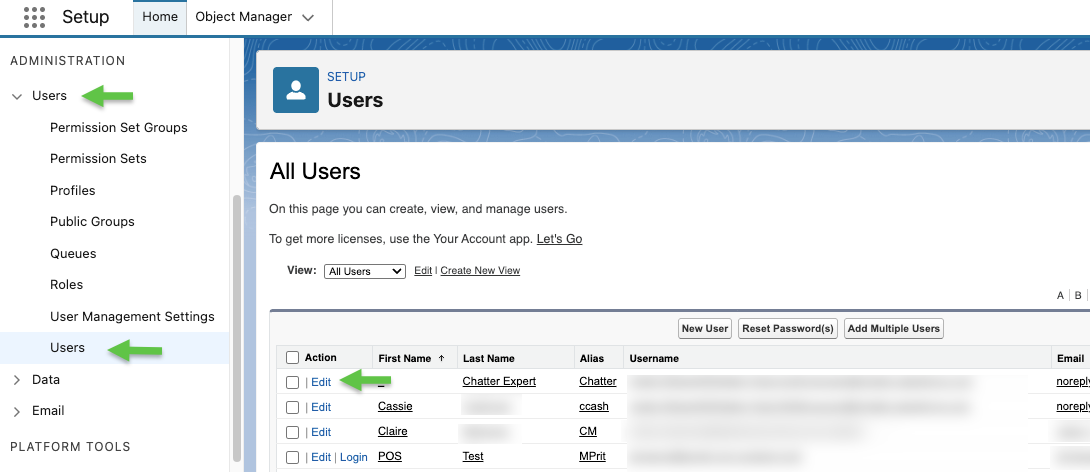Open Permission Set Groups in the sidebar
The height and width of the screenshot is (472, 1090).
(x=119, y=128)
